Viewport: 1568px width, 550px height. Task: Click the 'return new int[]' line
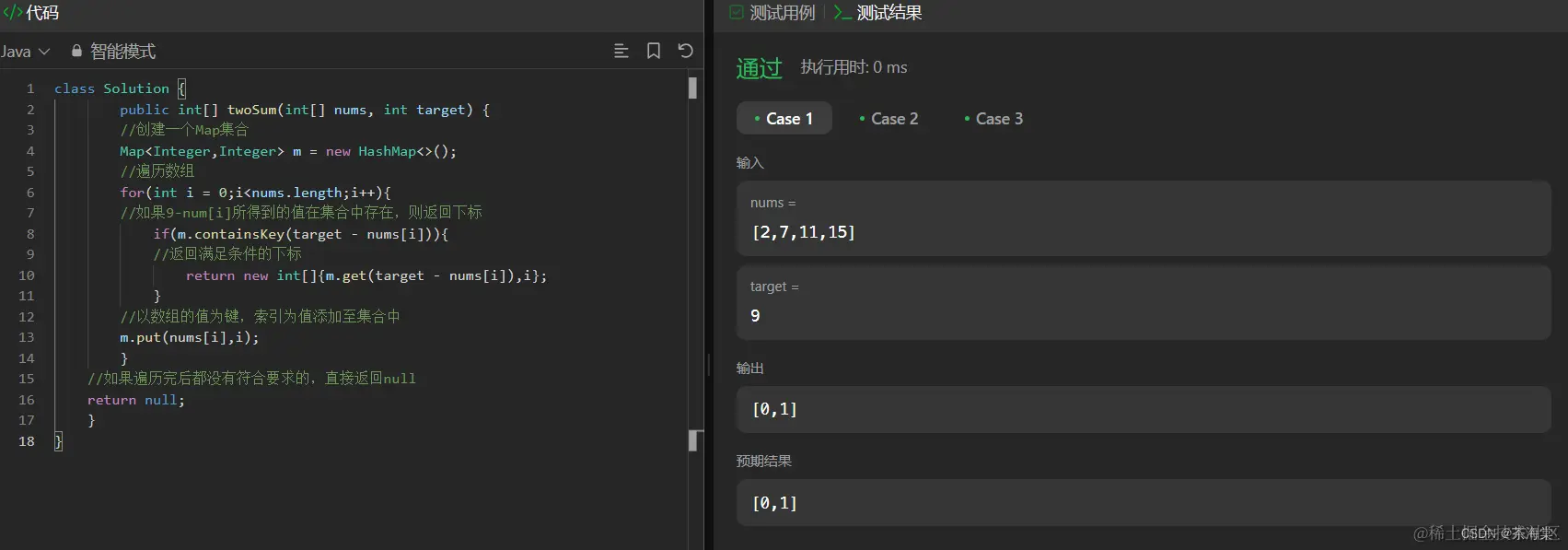click(x=366, y=275)
